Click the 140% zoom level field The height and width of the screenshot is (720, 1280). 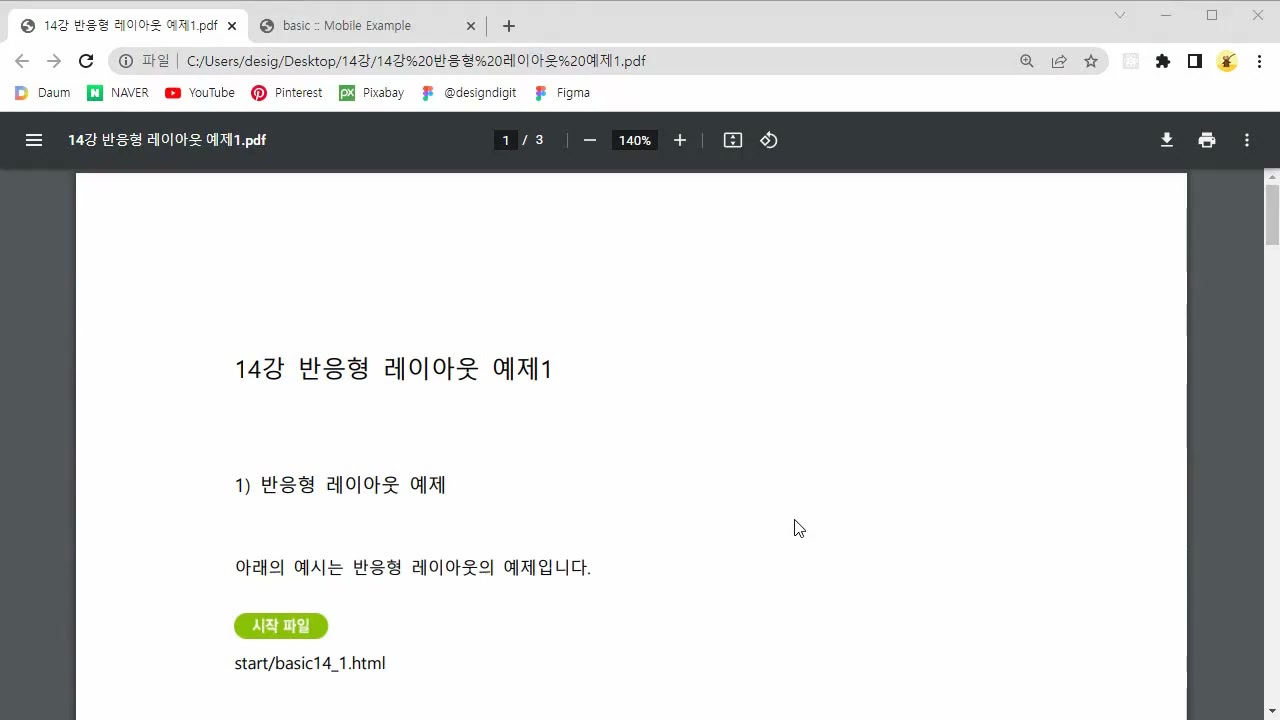(x=634, y=140)
